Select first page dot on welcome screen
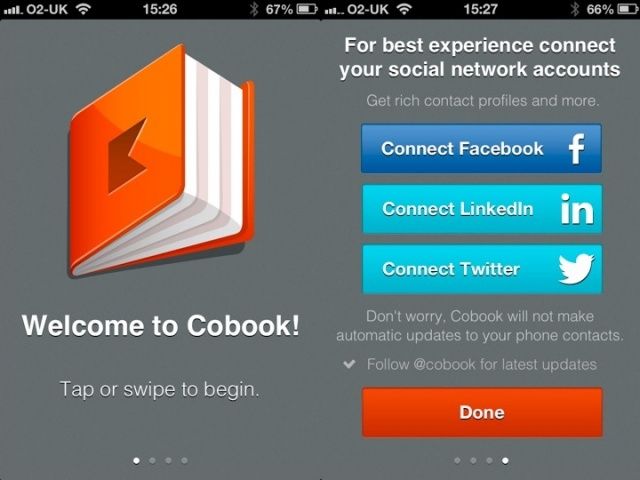Image resolution: width=640 pixels, height=480 pixels. click(x=136, y=460)
